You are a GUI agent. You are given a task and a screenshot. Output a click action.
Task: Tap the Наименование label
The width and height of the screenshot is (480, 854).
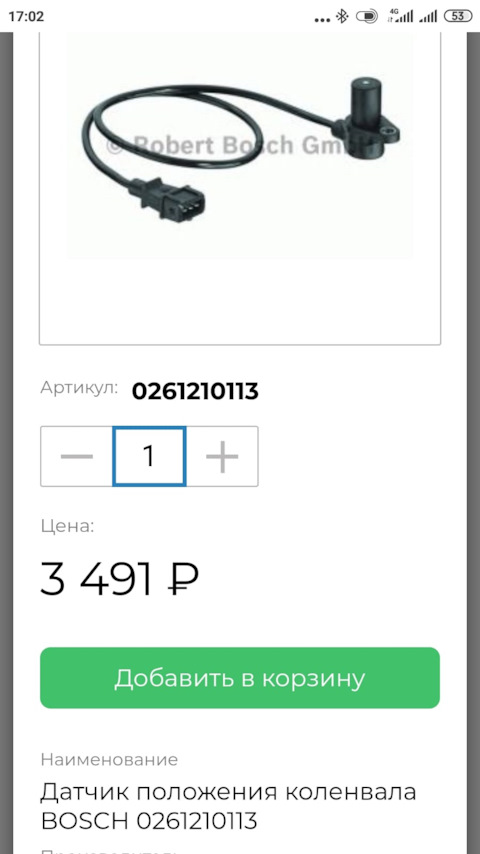point(110,759)
